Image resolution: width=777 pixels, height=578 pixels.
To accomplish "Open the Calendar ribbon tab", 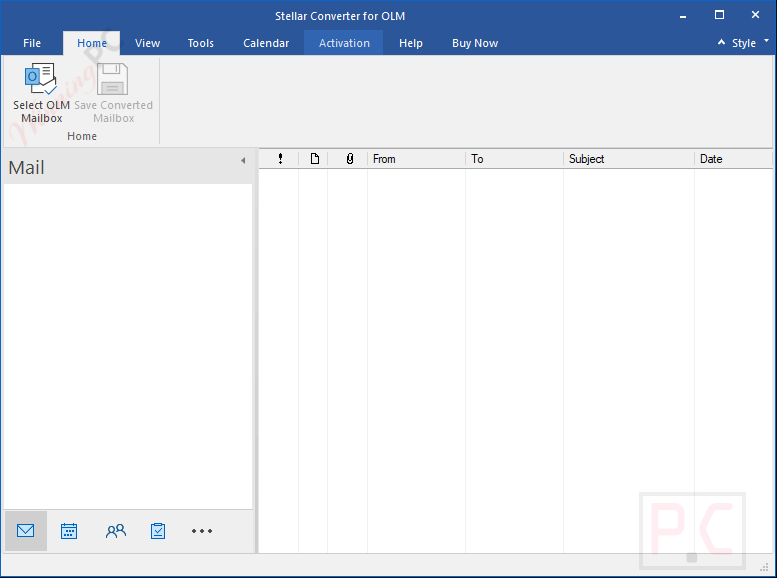I will pyautogui.click(x=266, y=43).
